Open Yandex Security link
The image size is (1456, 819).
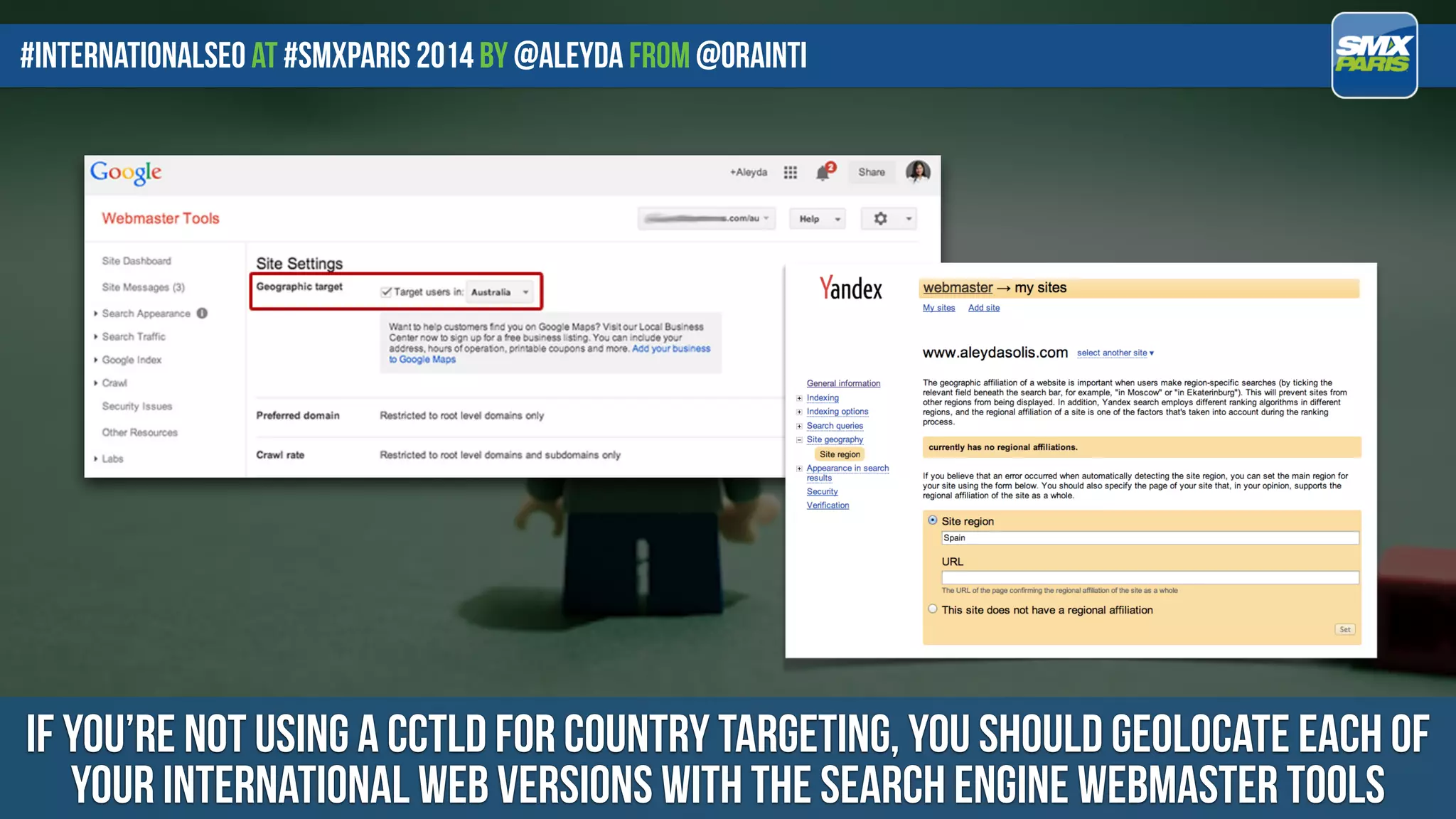pos(822,491)
